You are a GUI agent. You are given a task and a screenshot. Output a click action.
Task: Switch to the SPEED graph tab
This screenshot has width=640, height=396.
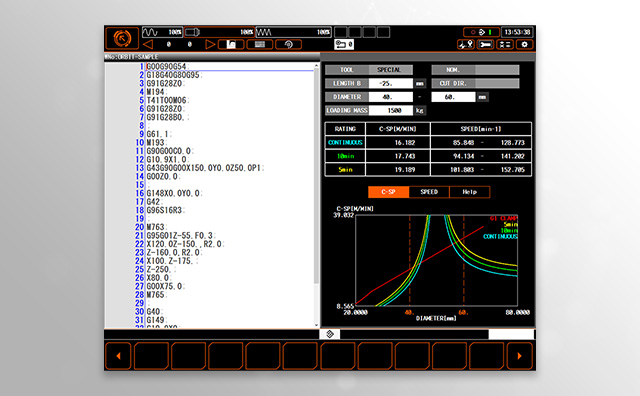pyautogui.click(x=429, y=192)
